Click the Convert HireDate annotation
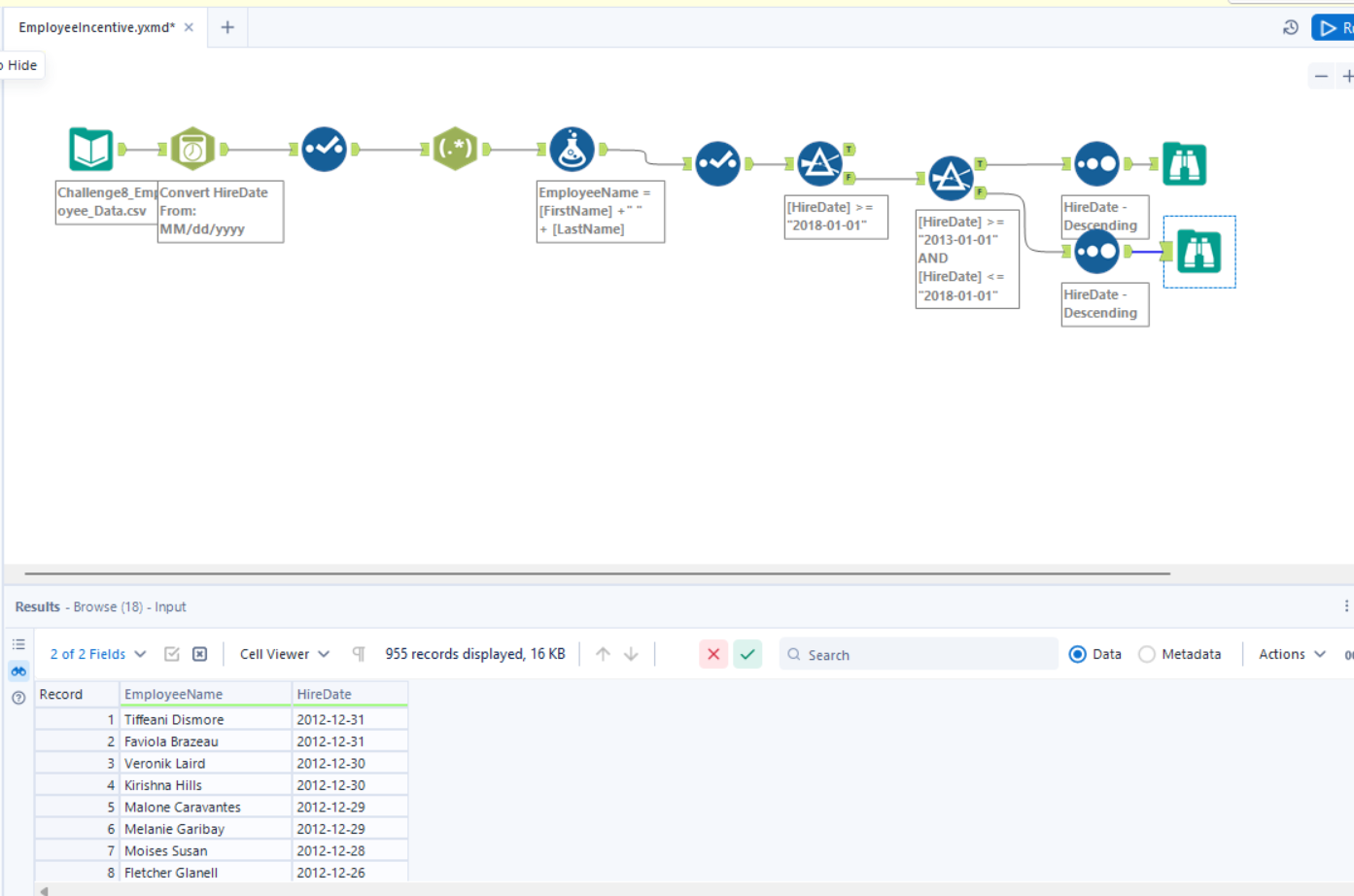Screen dimensions: 1354x896 [x=221, y=211]
